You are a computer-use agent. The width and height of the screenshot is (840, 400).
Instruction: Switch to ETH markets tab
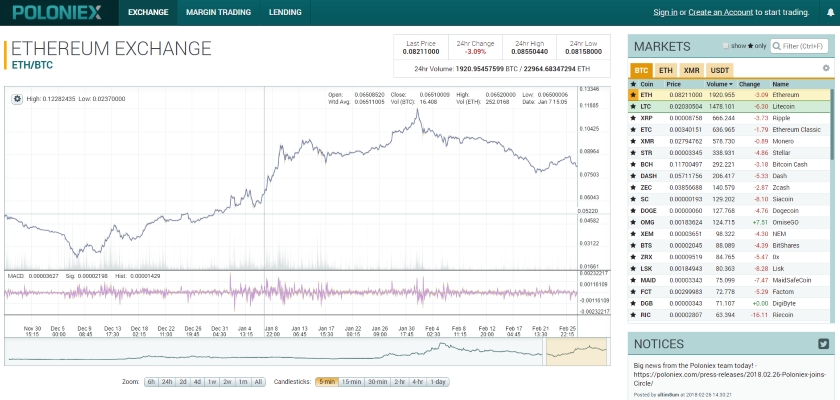click(665, 70)
